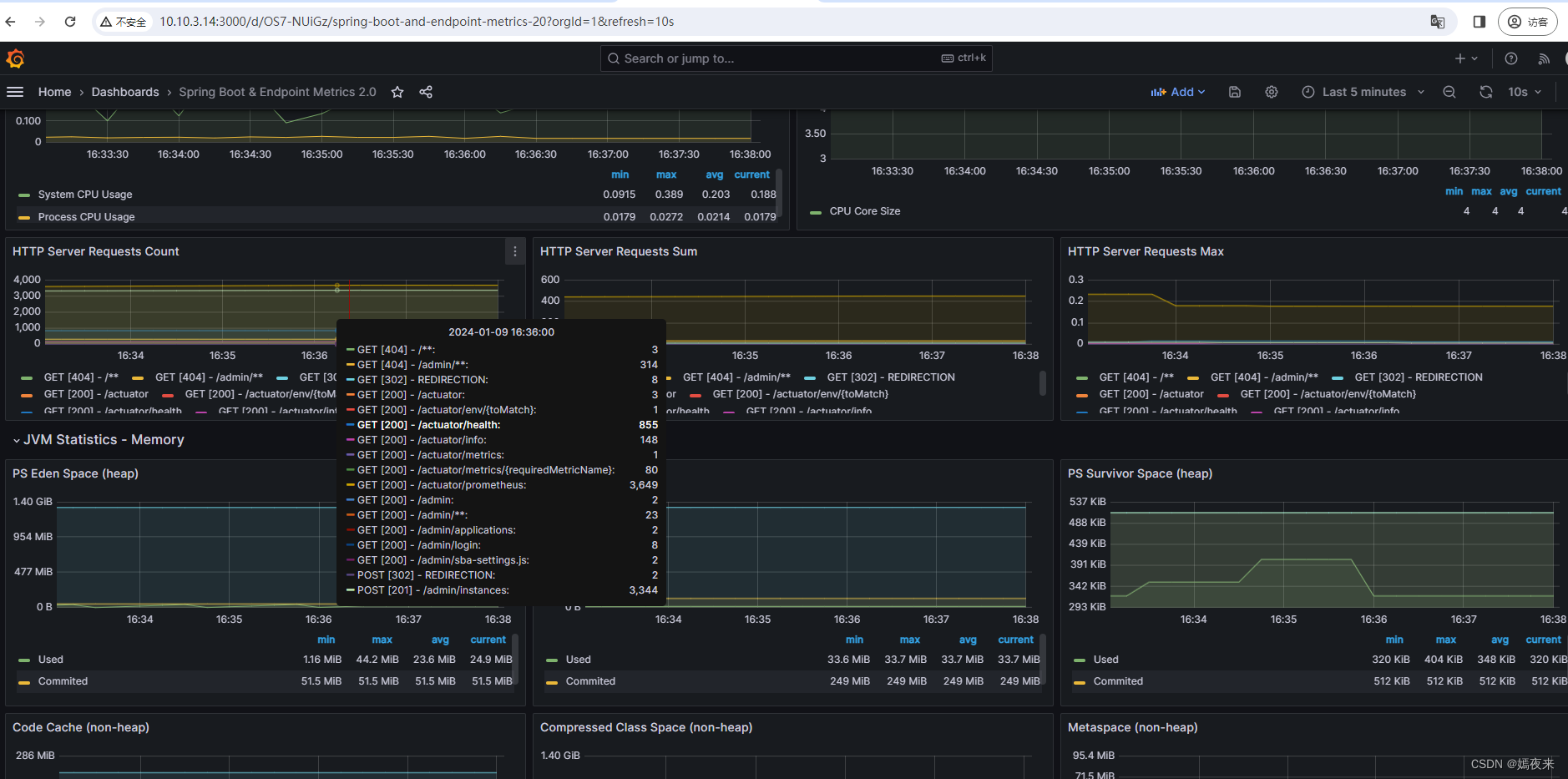Click HTTP Server Requests Max panel title
Screen dimensions: 1568x779
coord(1146,251)
